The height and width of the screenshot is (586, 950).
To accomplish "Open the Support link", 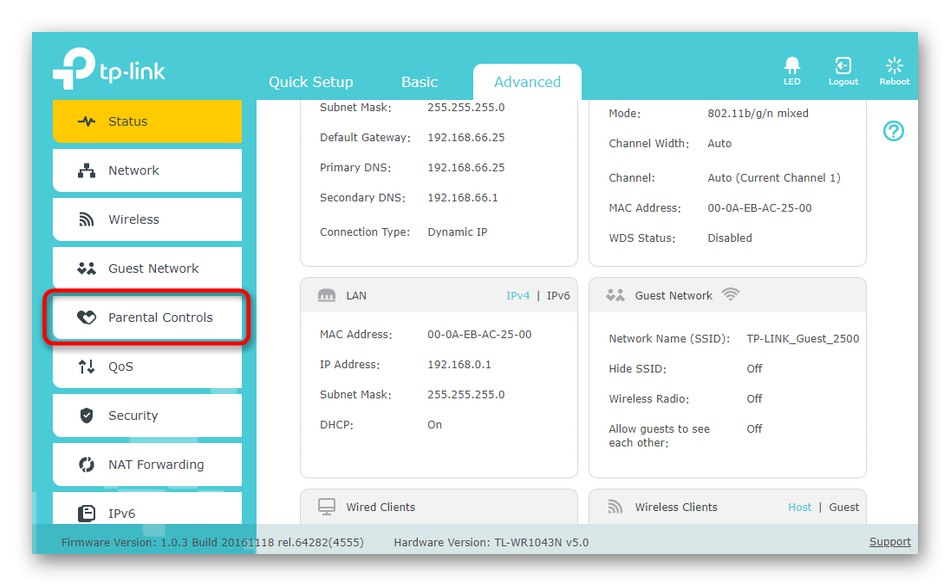I will (x=890, y=542).
